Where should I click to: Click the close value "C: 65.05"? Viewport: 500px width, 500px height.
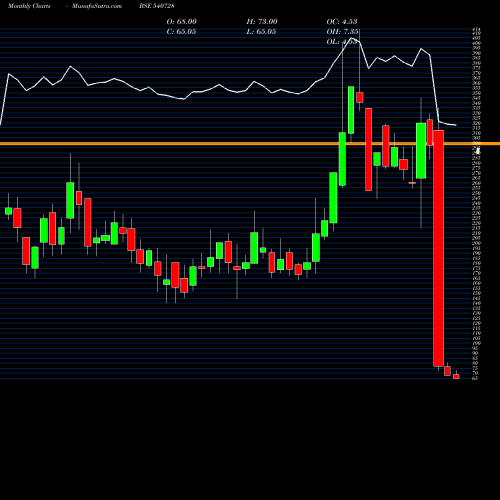(181, 32)
